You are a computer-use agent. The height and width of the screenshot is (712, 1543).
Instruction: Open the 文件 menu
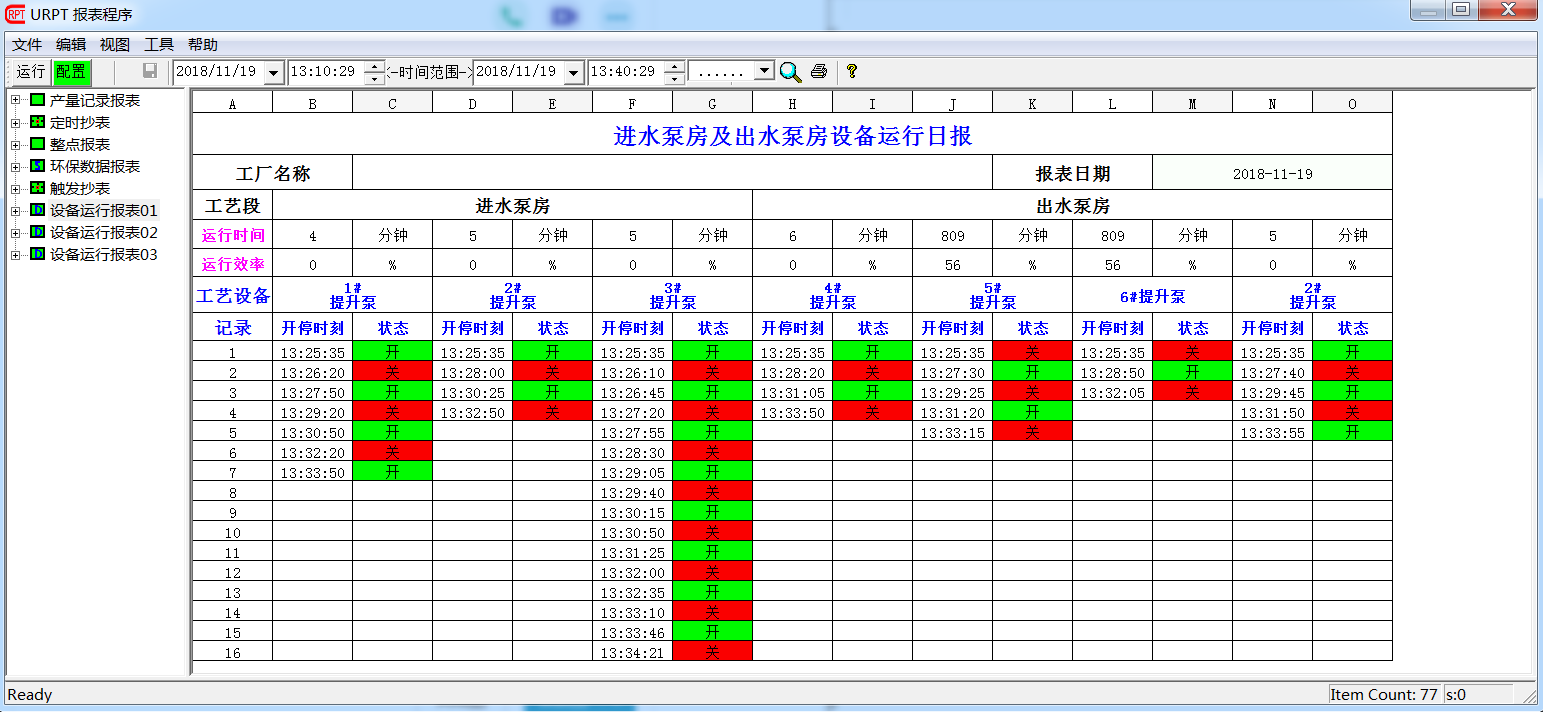pos(27,44)
